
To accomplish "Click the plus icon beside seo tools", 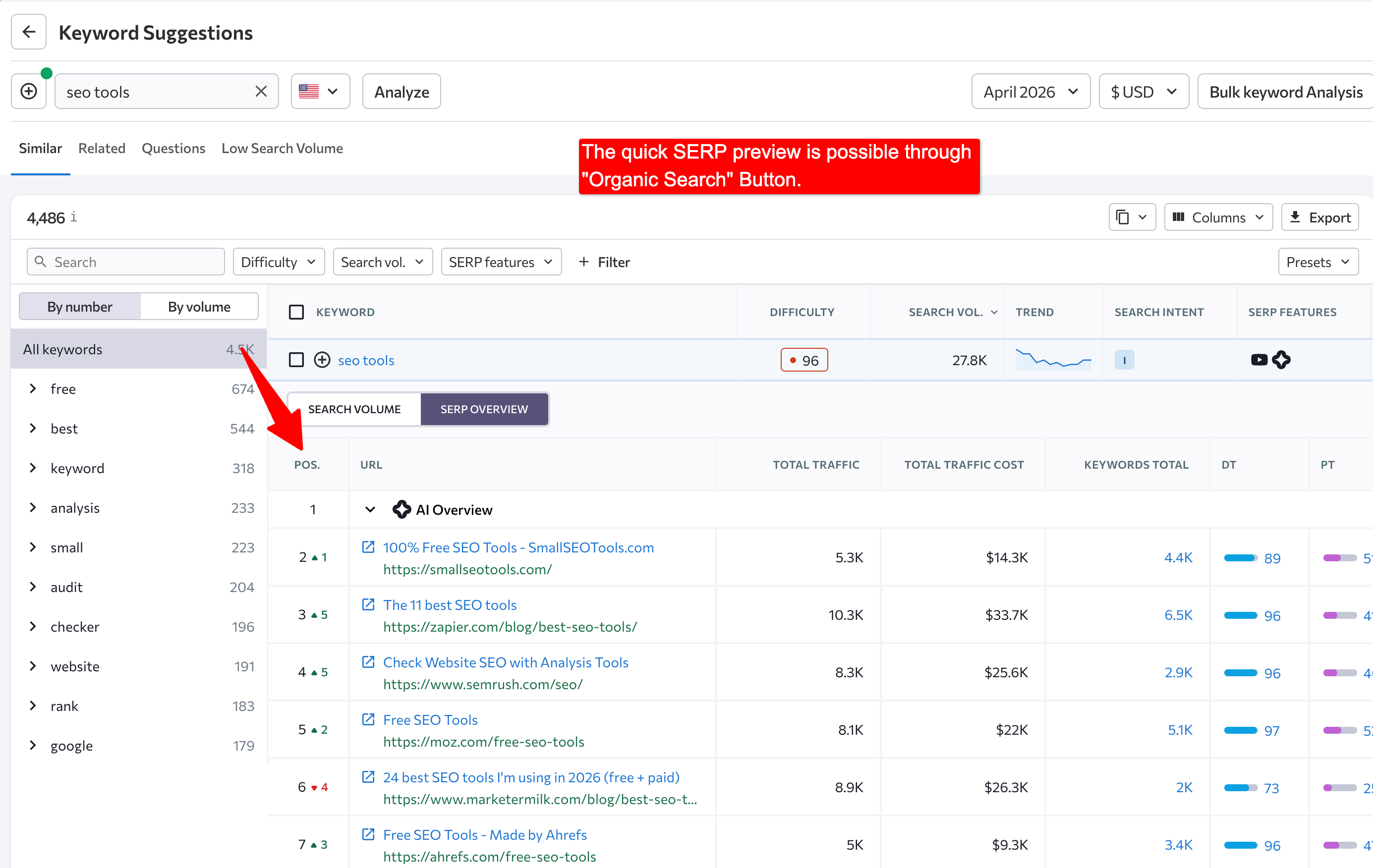I will (322, 360).
